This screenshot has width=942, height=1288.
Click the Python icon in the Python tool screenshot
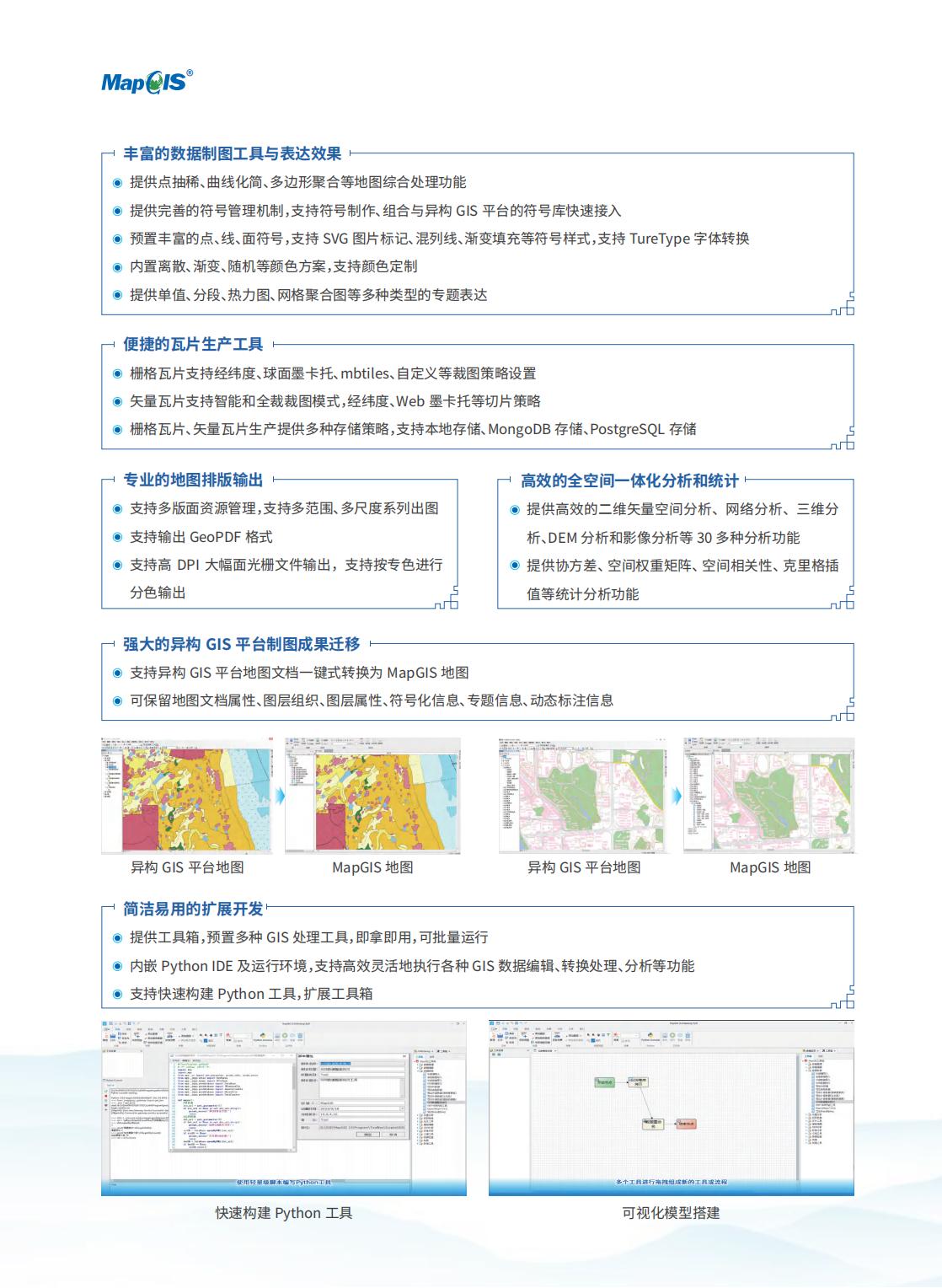point(263,1035)
